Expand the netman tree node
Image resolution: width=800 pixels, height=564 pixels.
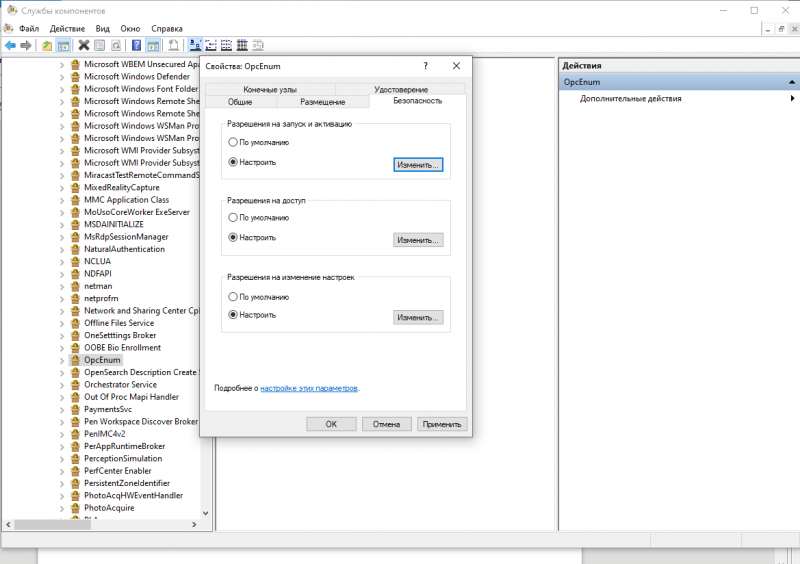coord(61,286)
